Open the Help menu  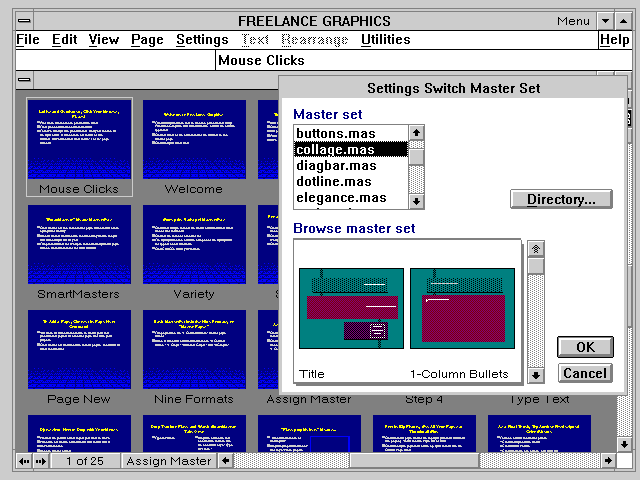[614, 40]
